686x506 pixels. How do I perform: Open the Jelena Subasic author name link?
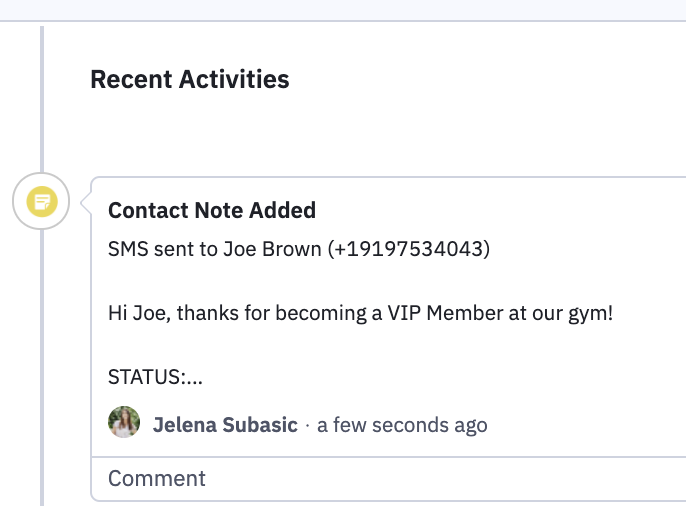(x=225, y=425)
